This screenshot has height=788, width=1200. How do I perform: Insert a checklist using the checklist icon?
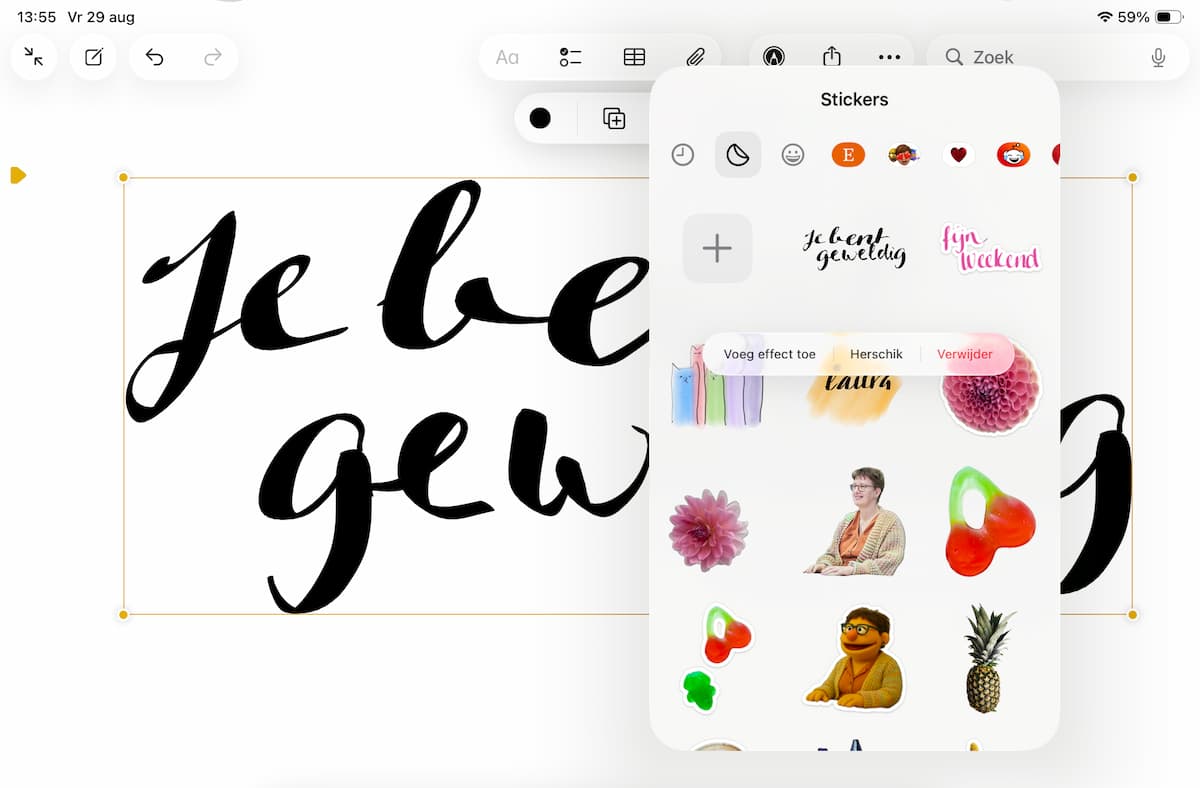point(570,57)
